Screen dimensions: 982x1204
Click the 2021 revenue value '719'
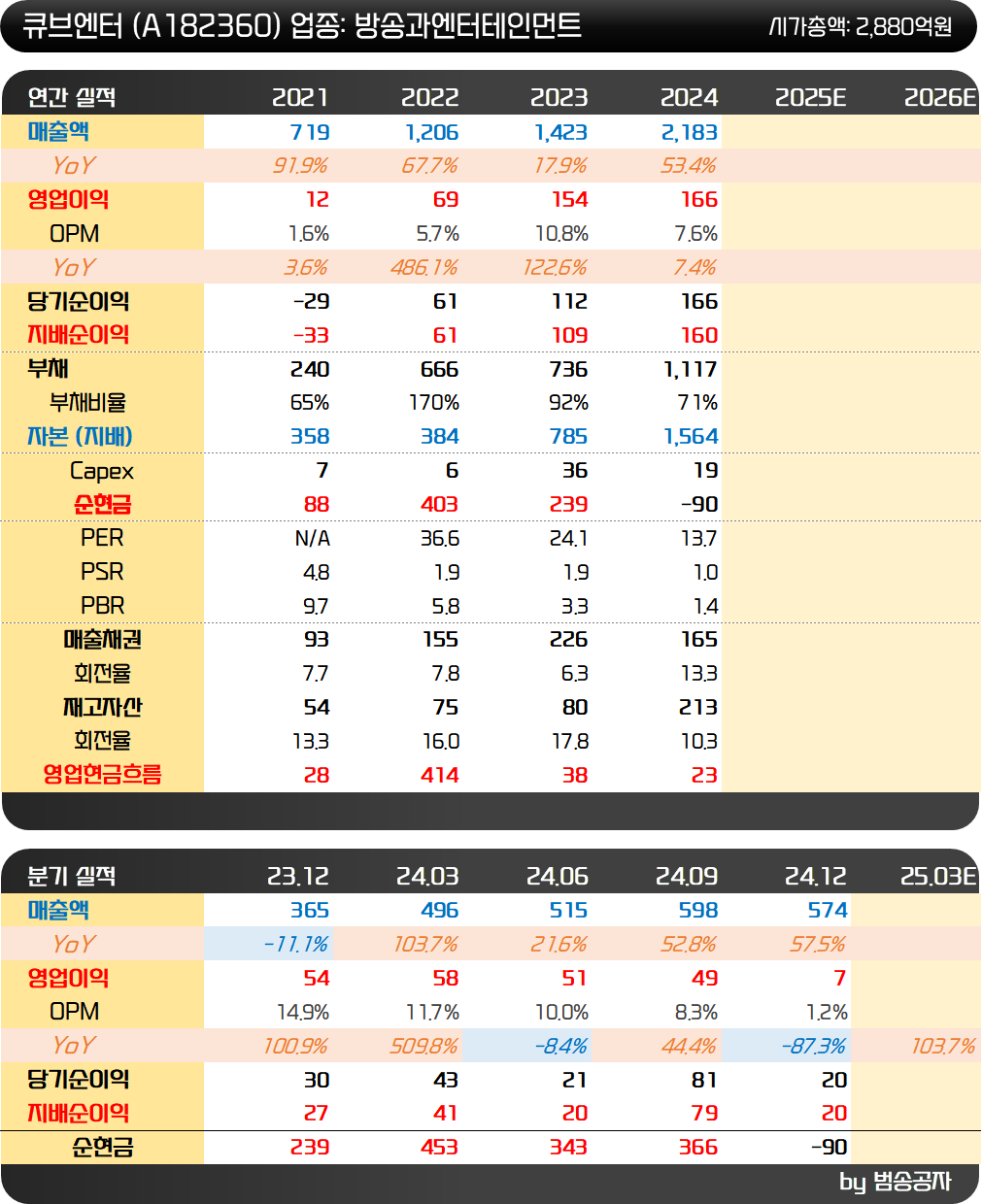(x=310, y=132)
